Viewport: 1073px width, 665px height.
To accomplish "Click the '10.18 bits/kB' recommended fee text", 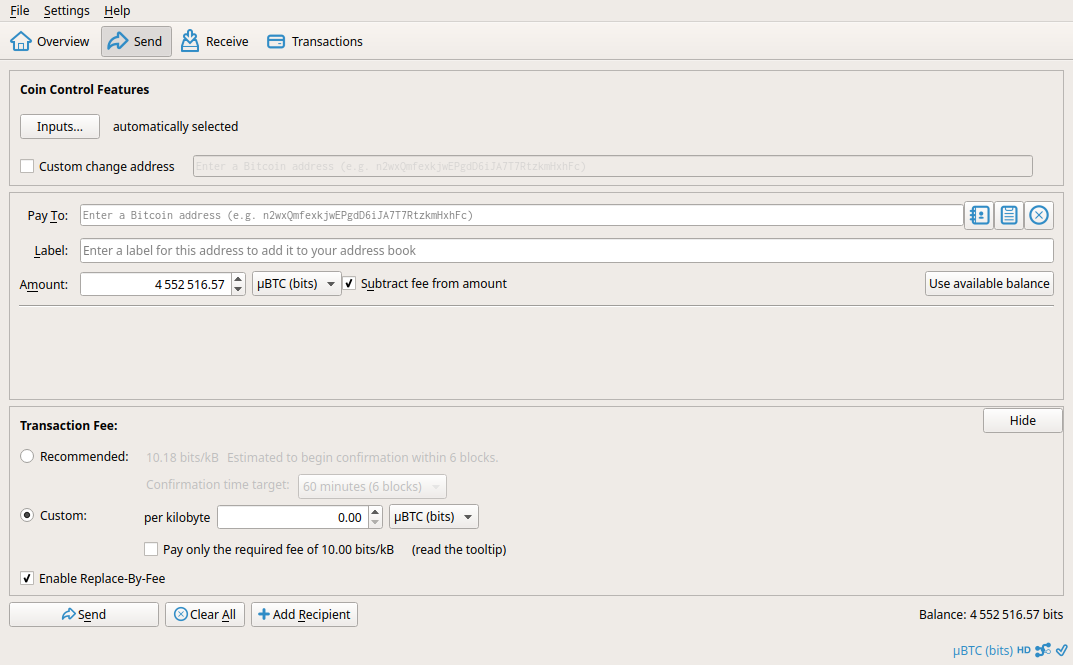I will pos(182,458).
